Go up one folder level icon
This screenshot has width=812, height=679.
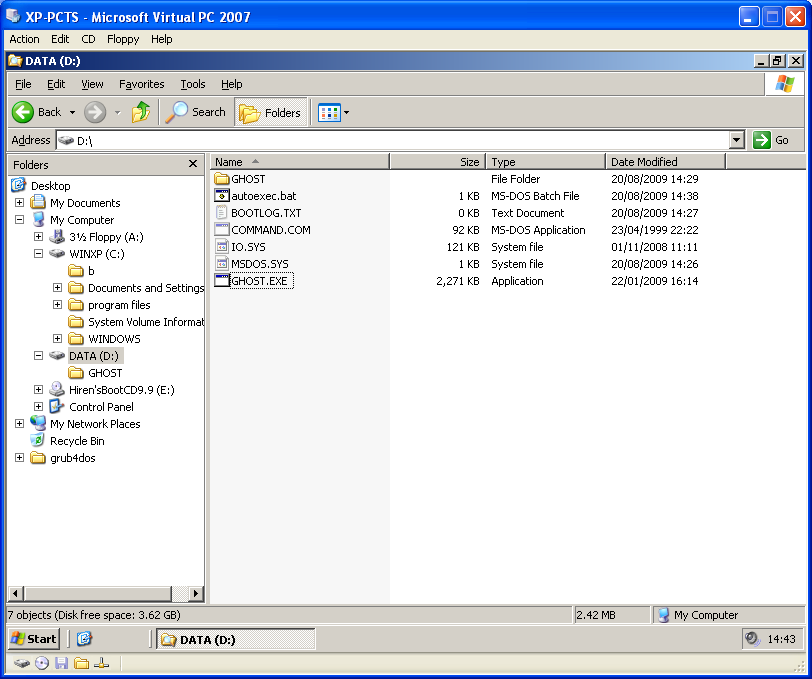141,112
